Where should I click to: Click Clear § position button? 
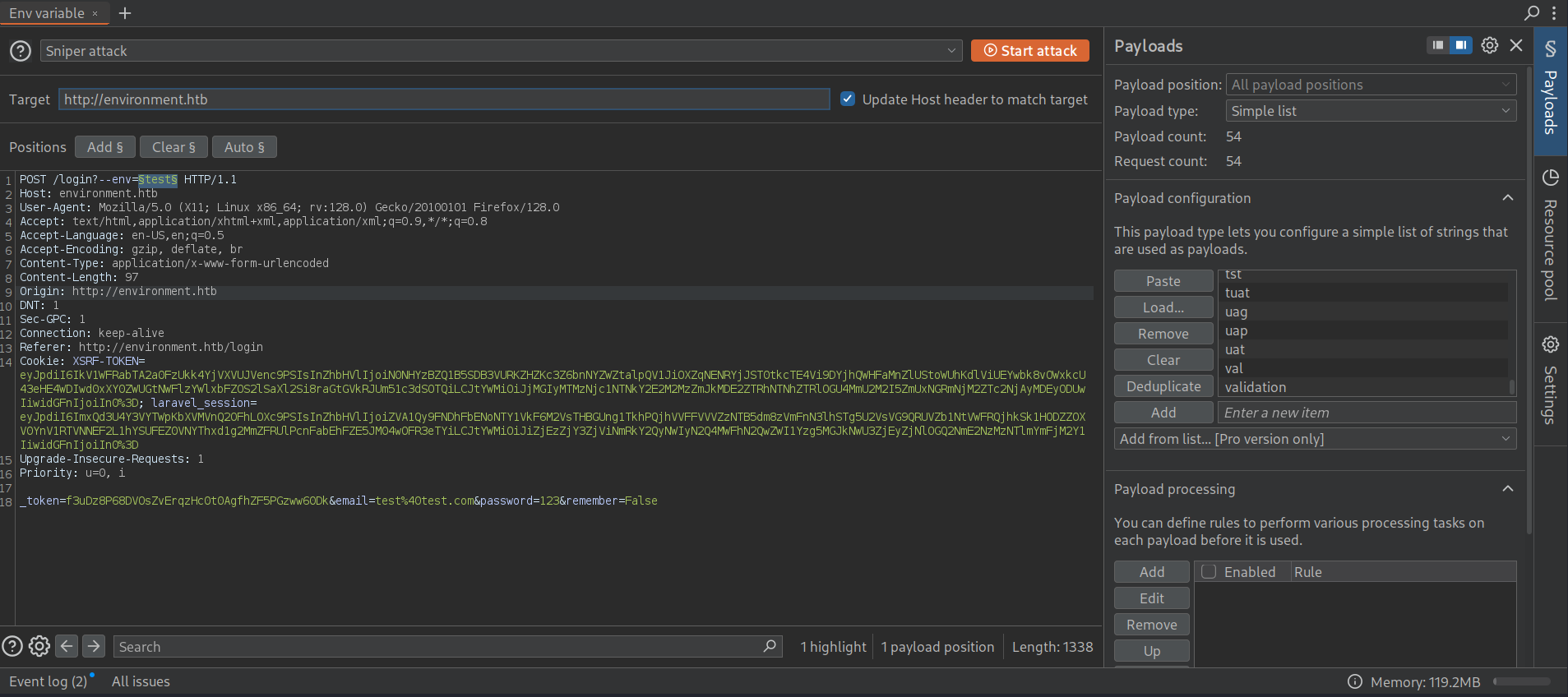173,147
